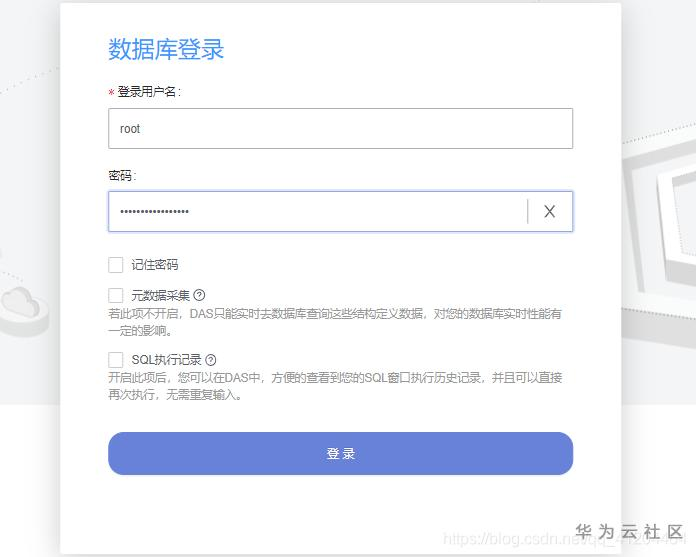Click the 华为云社区 watermark text
Image resolution: width=696 pixels, height=557 pixels.
click(x=629, y=531)
